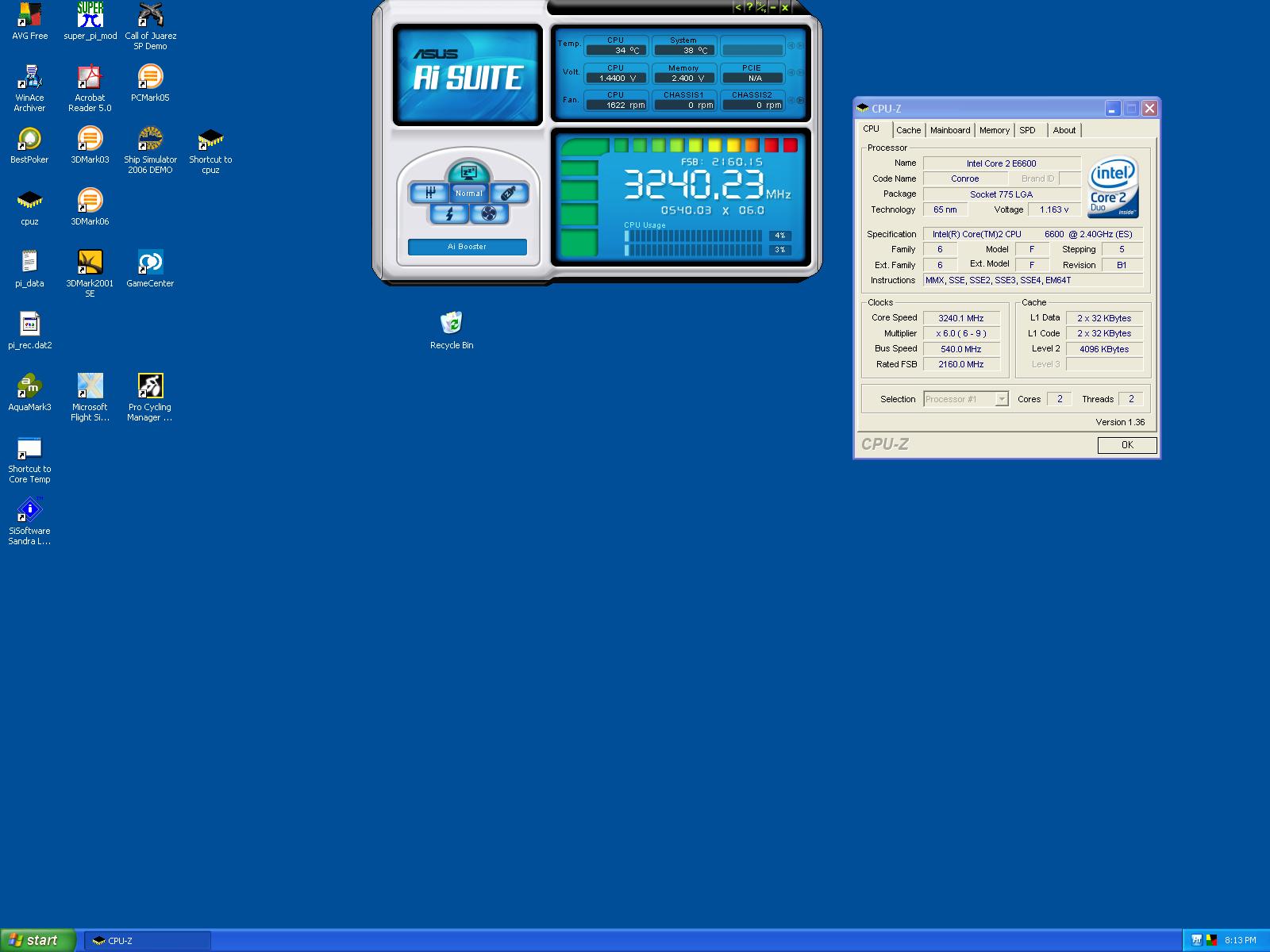Click the Rated FSB value 2160.0 MHz

click(x=961, y=364)
